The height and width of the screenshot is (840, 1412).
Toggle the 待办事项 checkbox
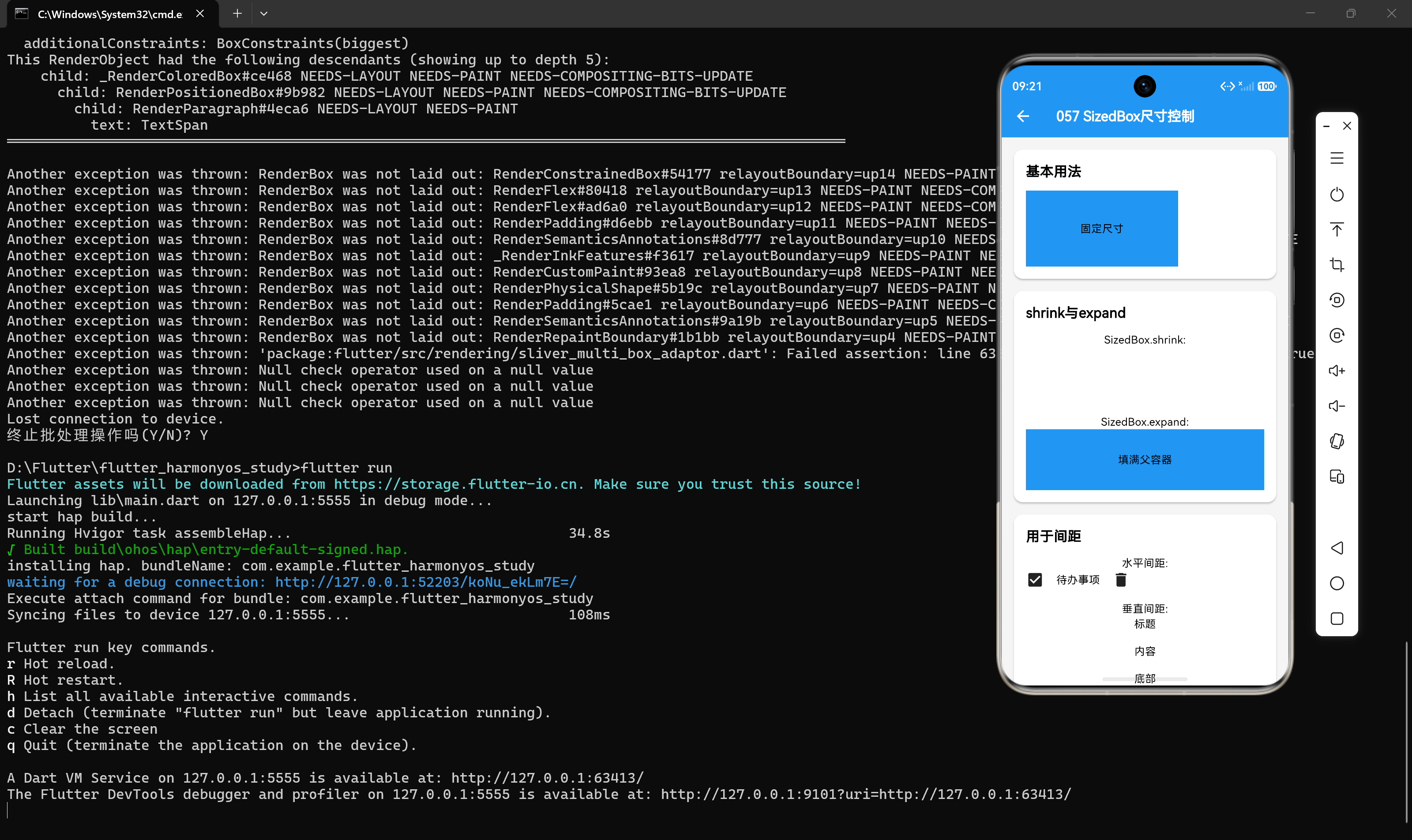(x=1034, y=580)
